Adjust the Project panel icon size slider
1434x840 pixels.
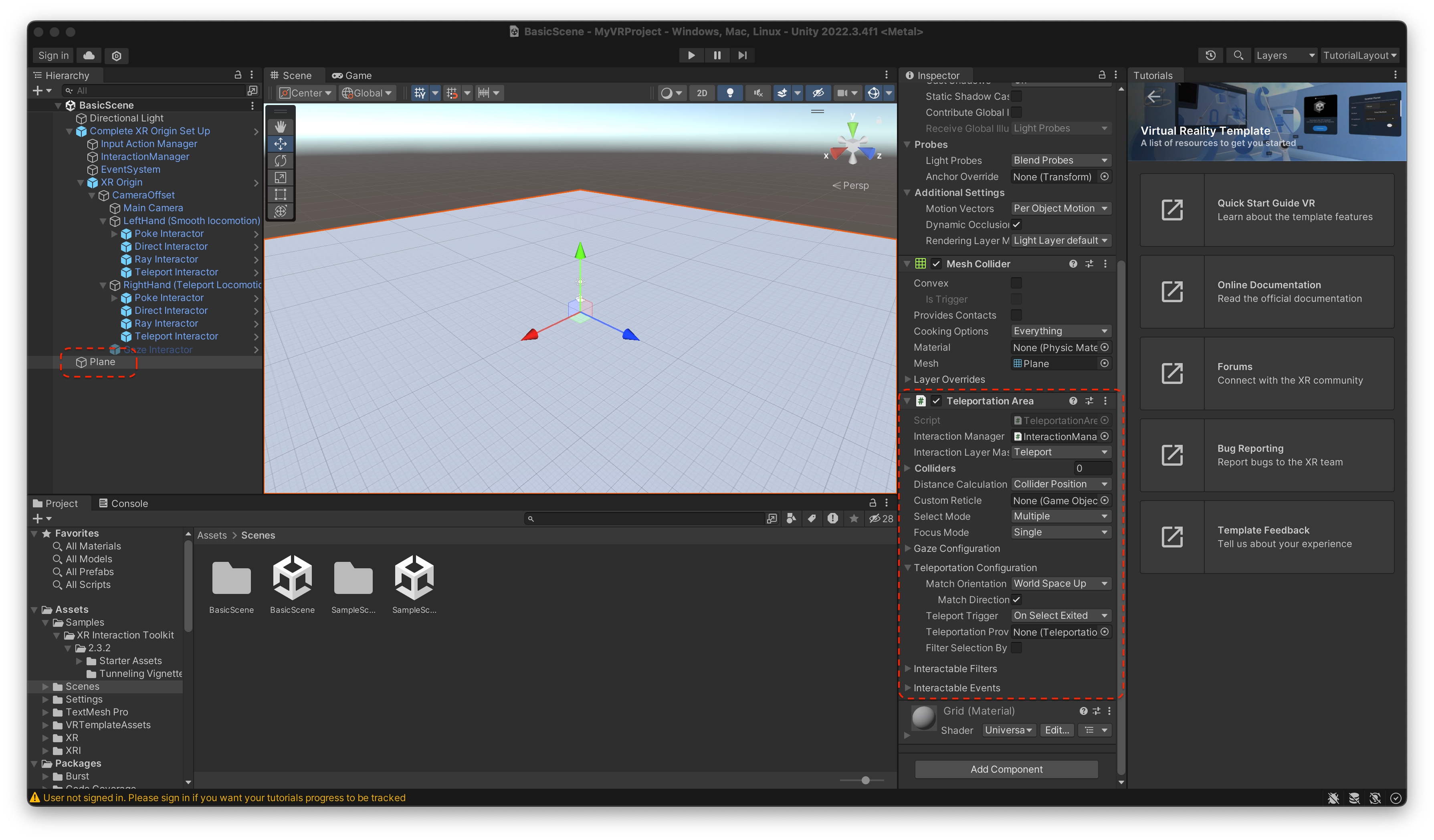click(865, 780)
